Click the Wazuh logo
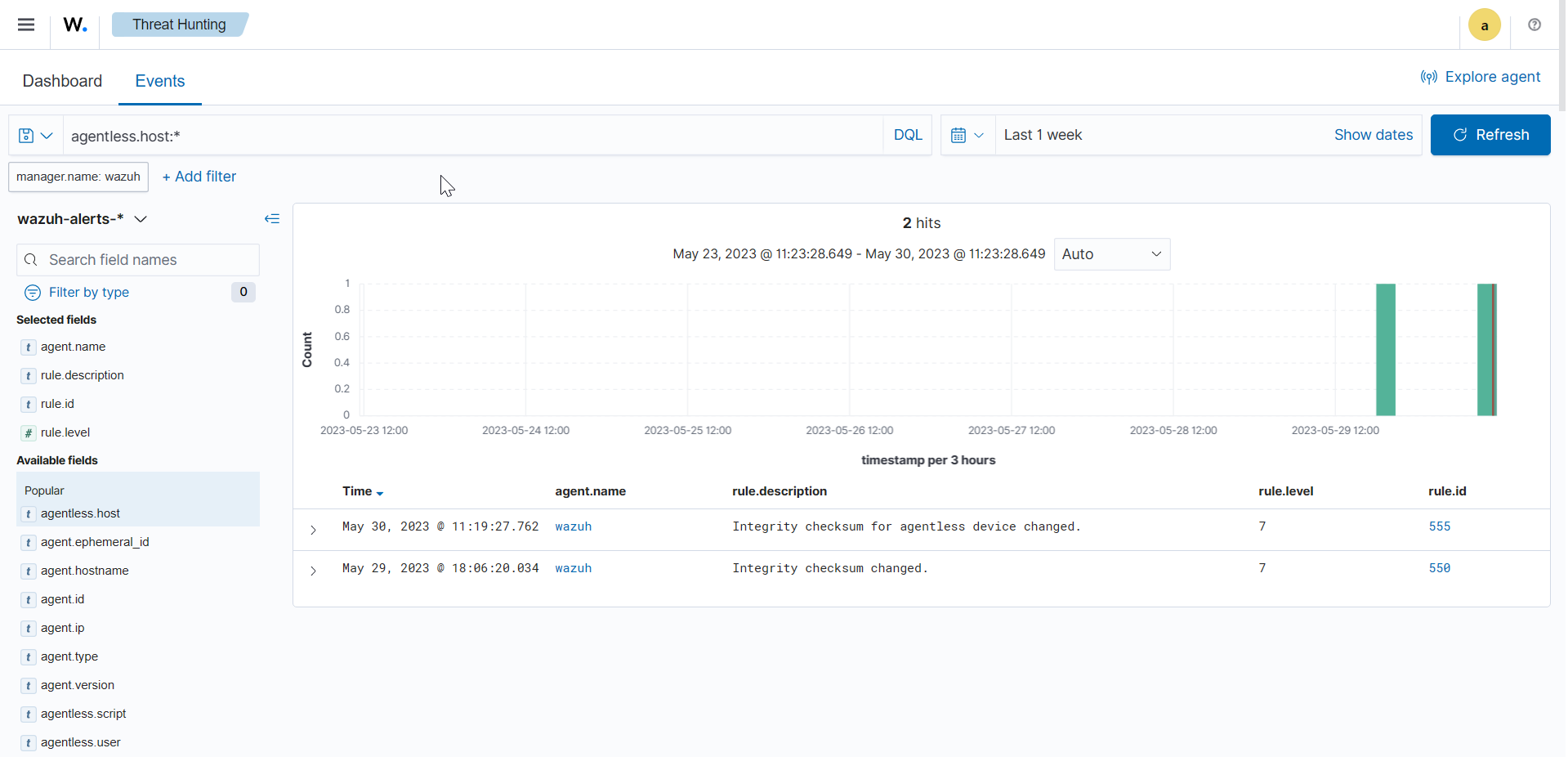Viewport: 1568px width, 757px height. [x=74, y=25]
